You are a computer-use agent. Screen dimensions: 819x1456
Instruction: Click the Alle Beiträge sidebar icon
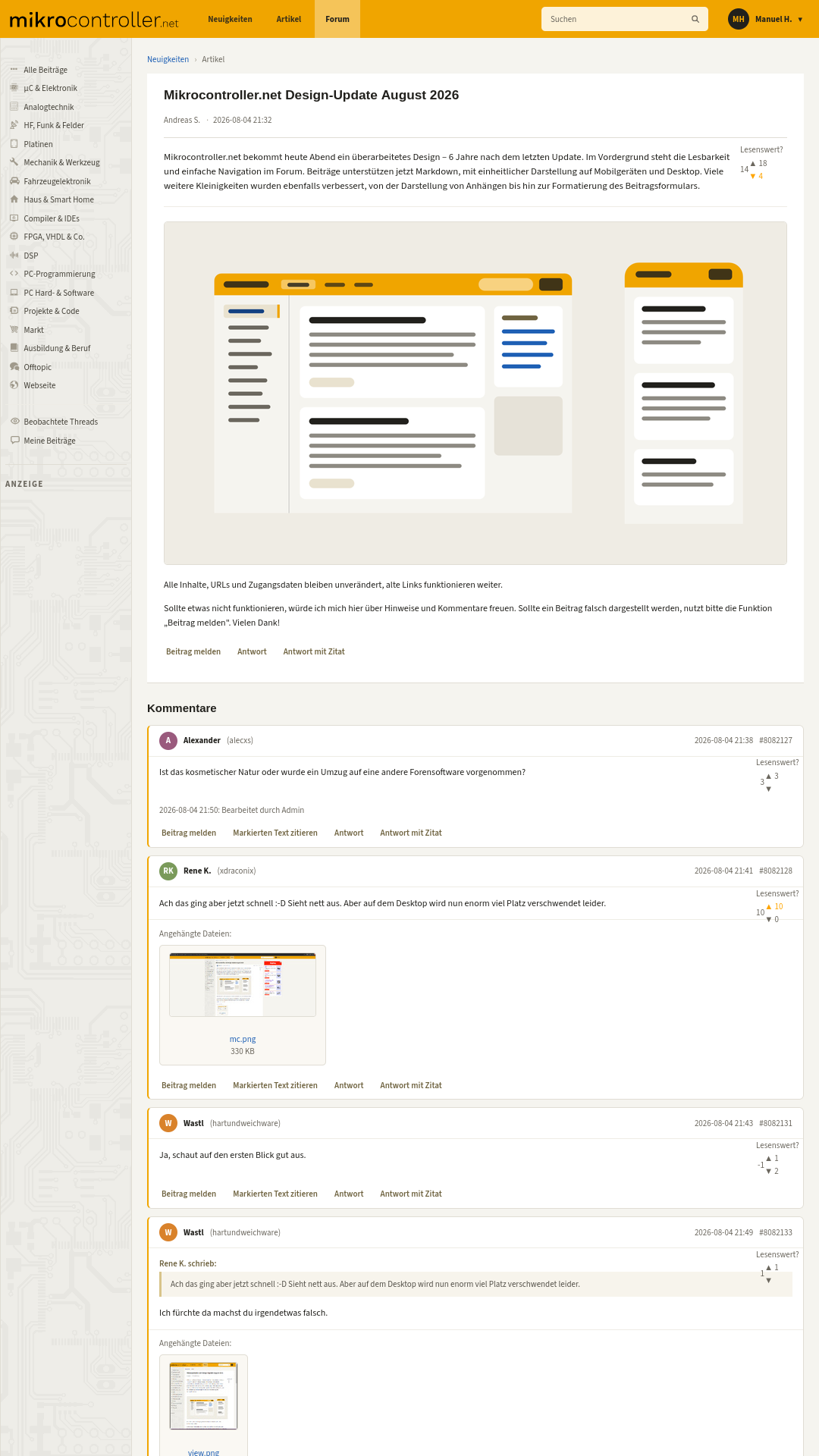coord(14,70)
